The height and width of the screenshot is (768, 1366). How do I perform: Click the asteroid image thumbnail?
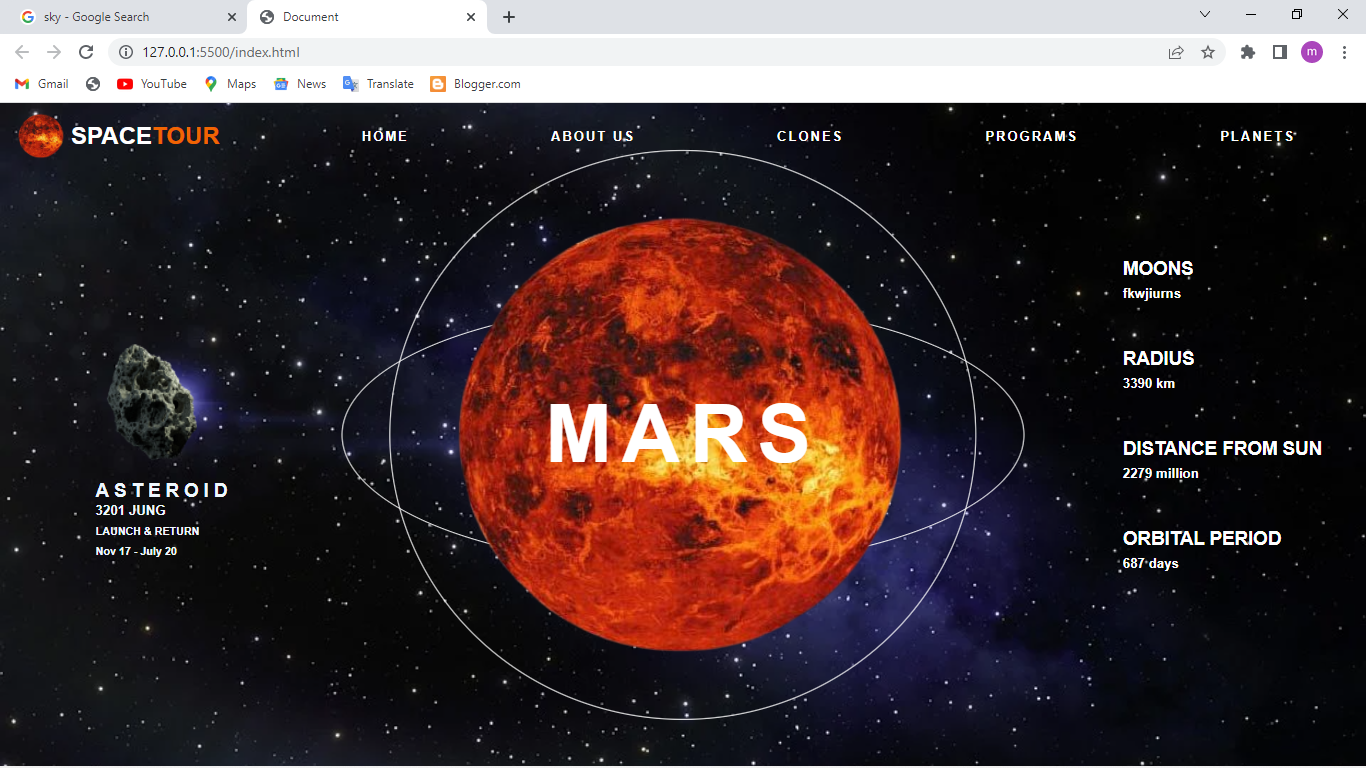[x=152, y=401]
